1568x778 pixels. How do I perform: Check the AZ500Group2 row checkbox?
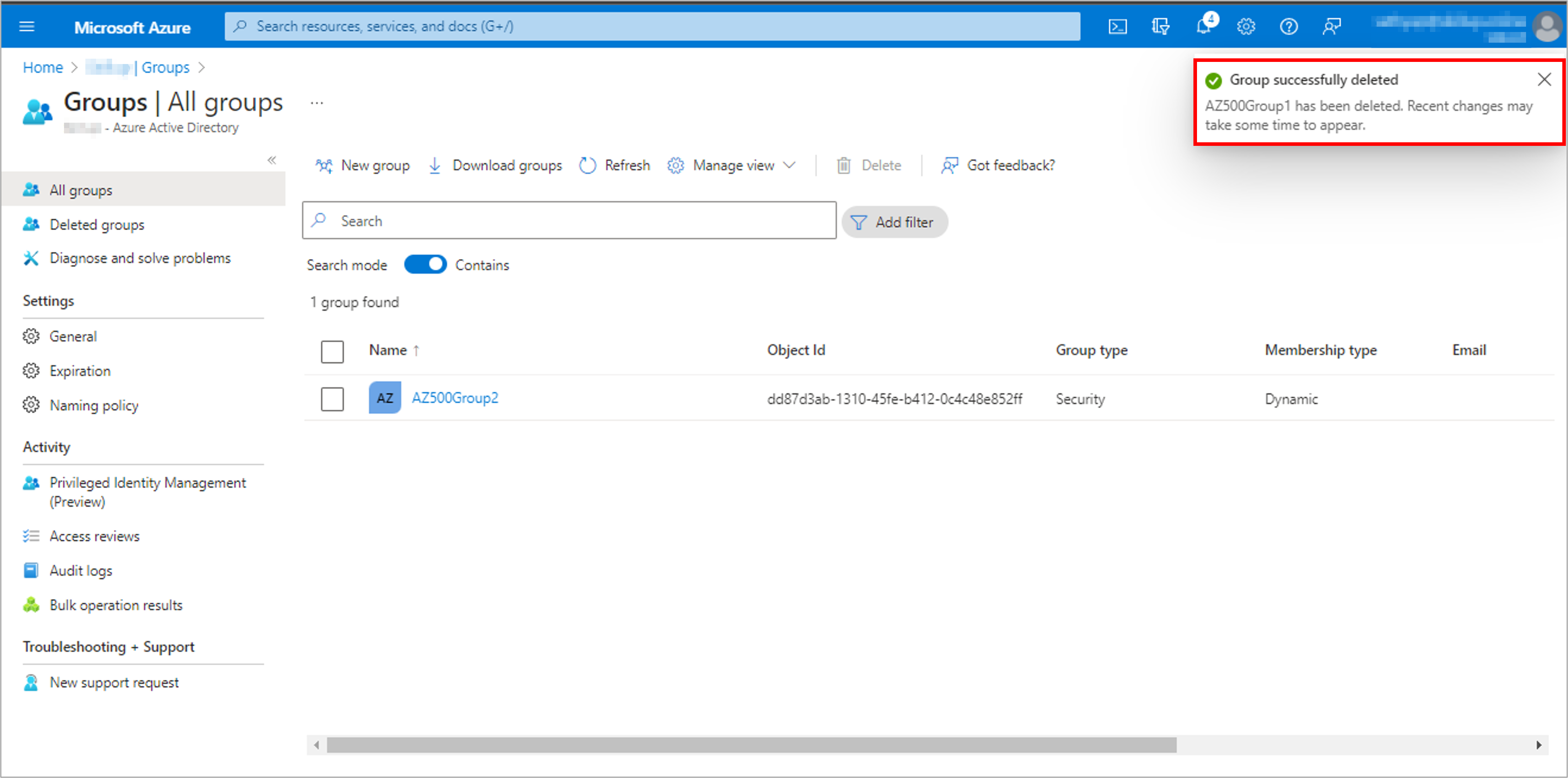point(332,399)
